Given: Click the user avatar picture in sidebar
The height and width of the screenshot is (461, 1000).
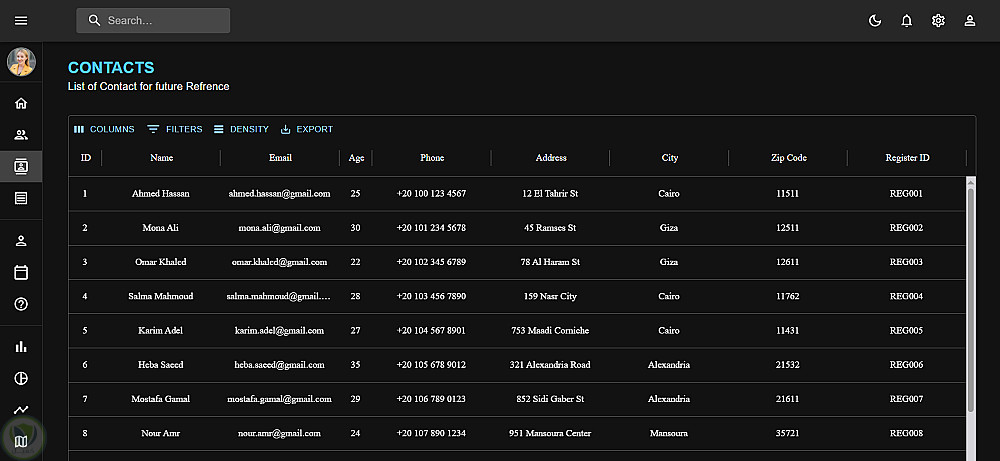Looking at the screenshot, I should (x=21, y=62).
